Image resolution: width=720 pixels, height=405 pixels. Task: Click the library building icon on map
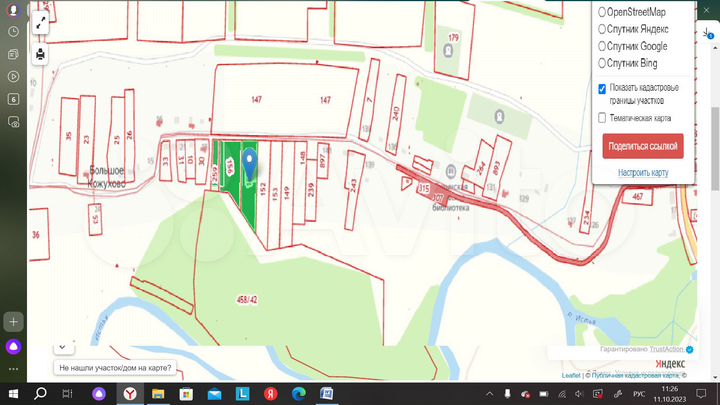(x=450, y=170)
